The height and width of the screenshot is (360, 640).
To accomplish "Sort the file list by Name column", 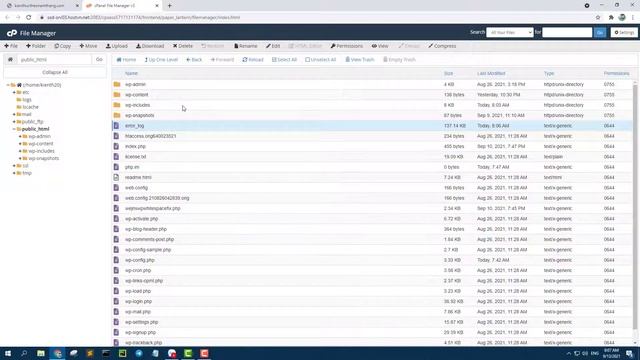I will coord(131,73).
